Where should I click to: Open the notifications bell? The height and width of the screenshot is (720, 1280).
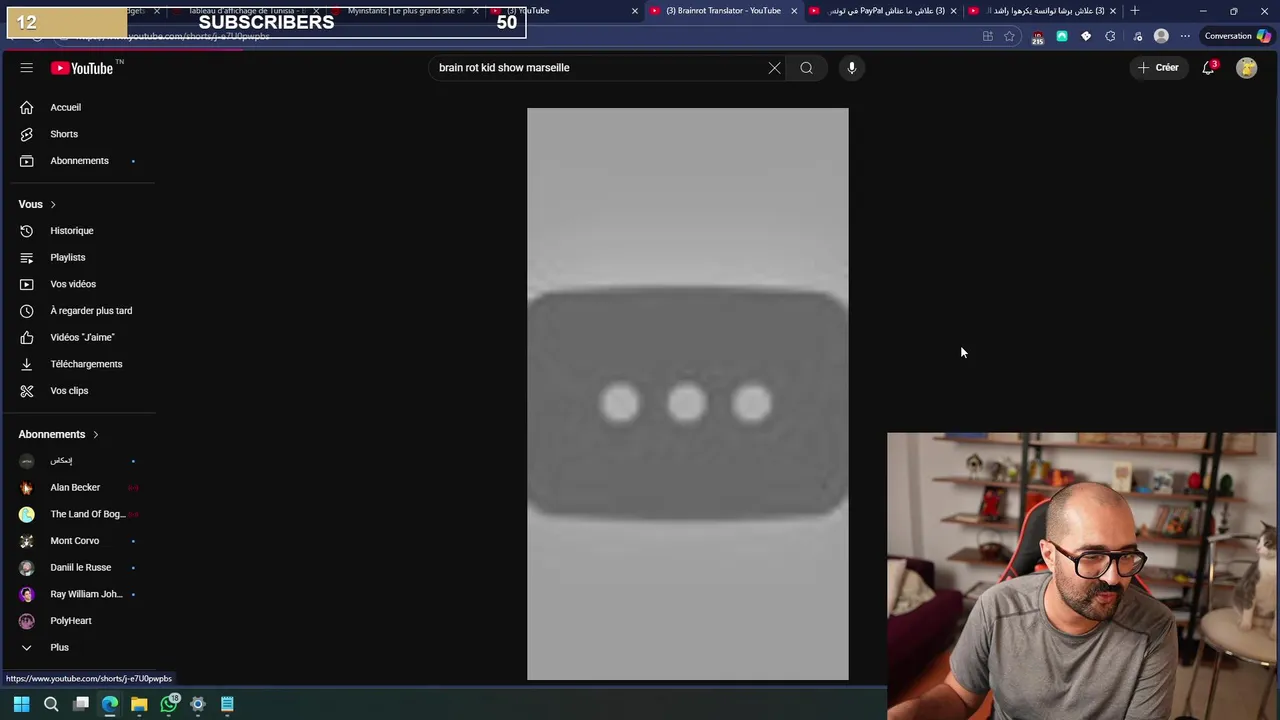(1208, 68)
